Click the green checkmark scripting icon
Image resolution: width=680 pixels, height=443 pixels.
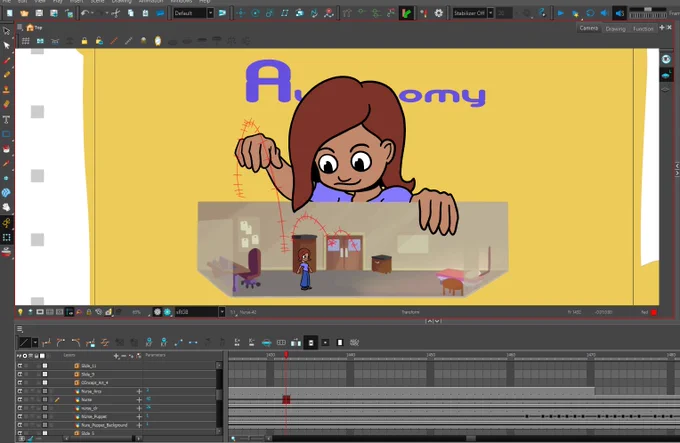pos(406,13)
